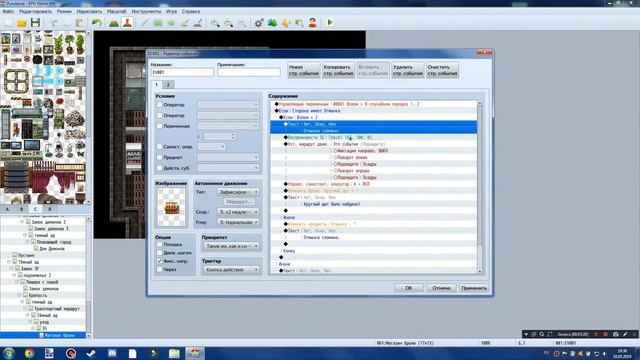Collapse the Крепость map tree node

coord(20,295)
